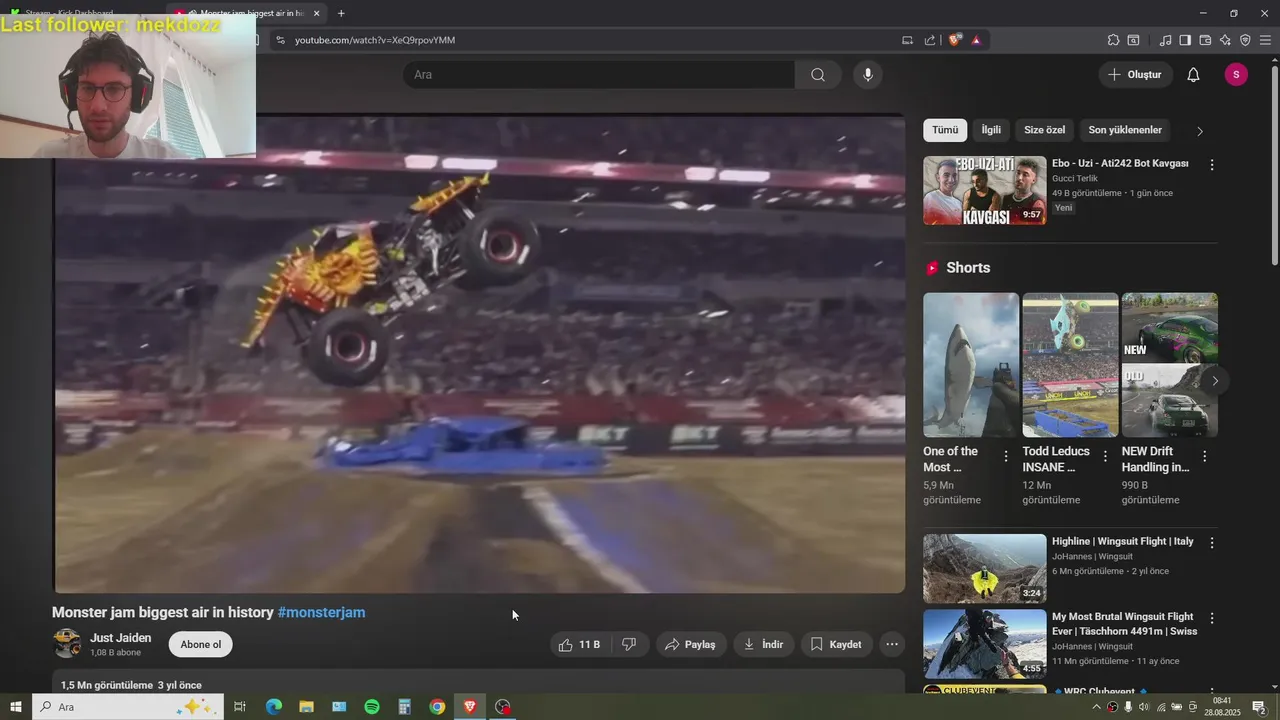Select the Size özel filter chip
The height and width of the screenshot is (720, 1280).
pyautogui.click(x=1045, y=130)
